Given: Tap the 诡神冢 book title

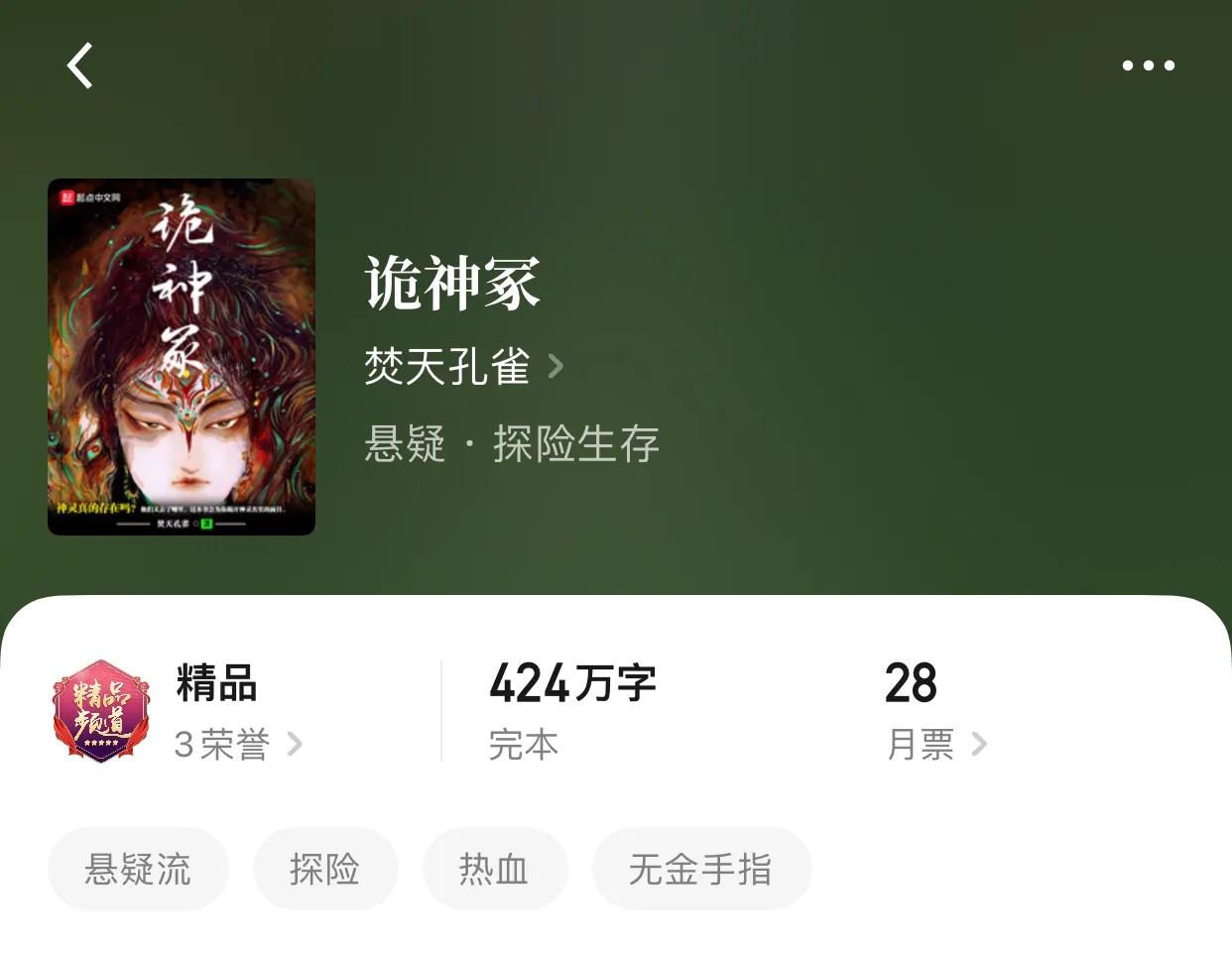Looking at the screenshot, I should (x=452, y=284).
